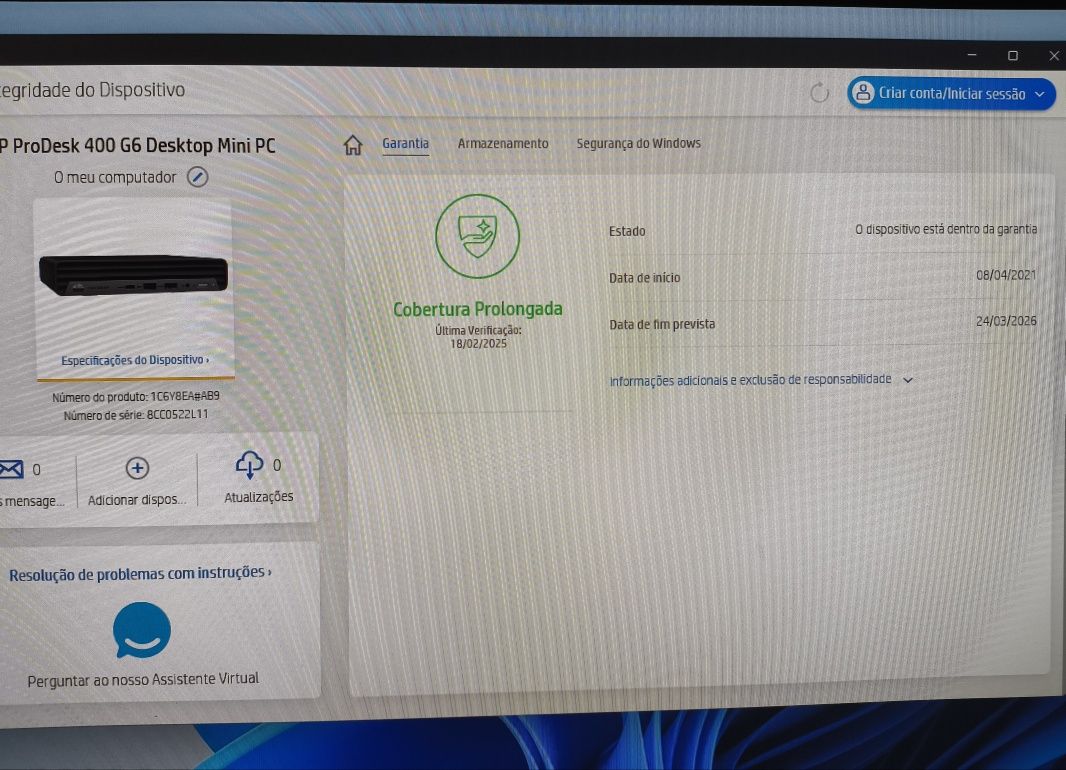Click the home icon
Viewport: 1066px width, 770px height.
[353, 145]
